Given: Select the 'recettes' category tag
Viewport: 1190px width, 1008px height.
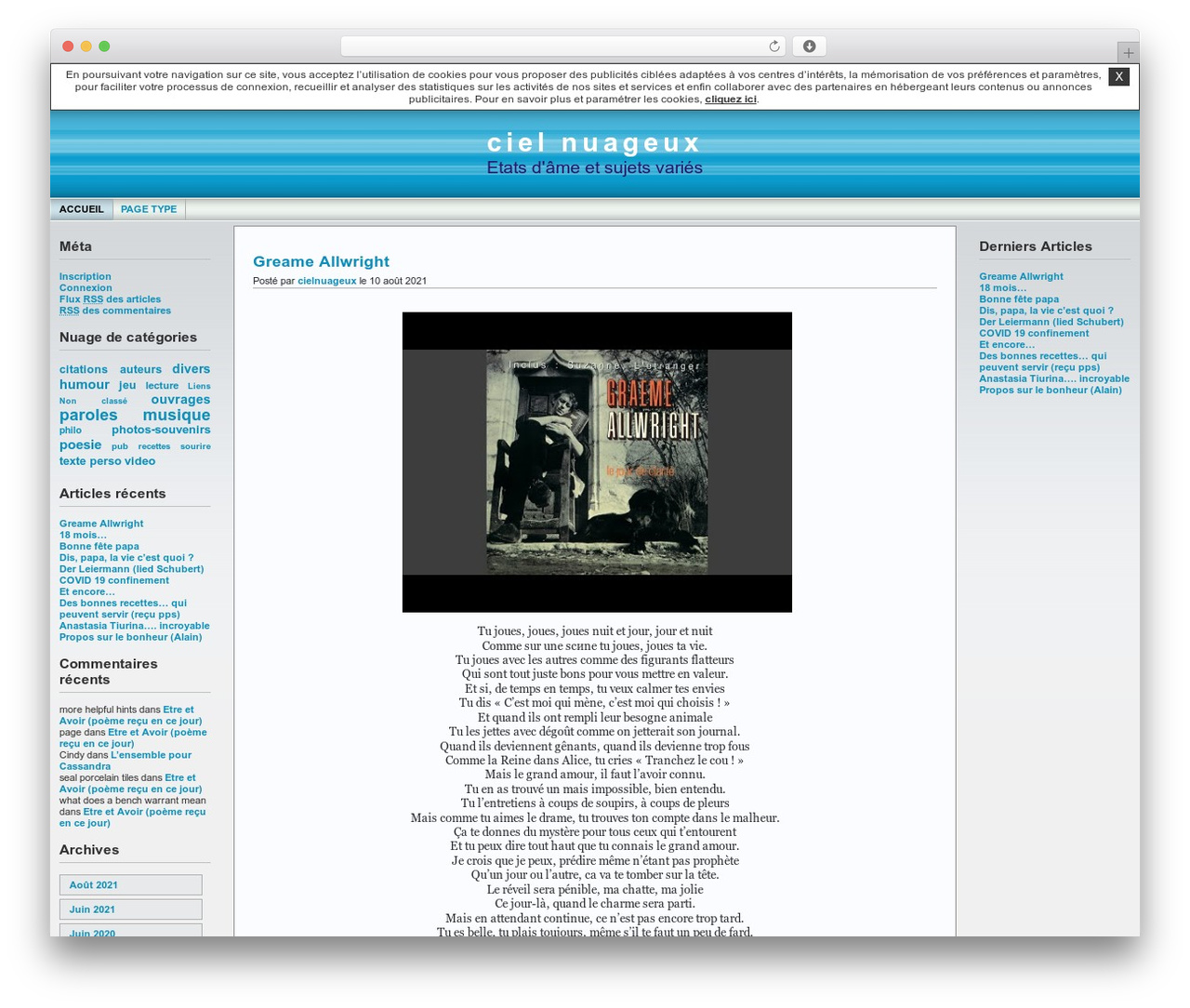Looking at the screenshot, I should (x=154, y=446).
